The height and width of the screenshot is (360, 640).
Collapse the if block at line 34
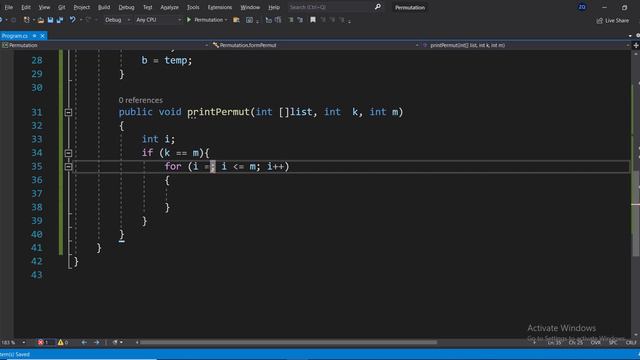[x=68, y=153]
